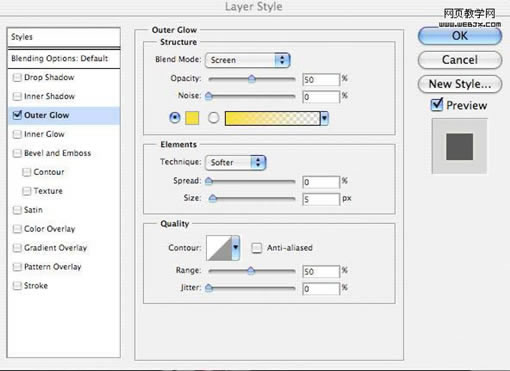Click the glow gradient bar

pos(272,118)
